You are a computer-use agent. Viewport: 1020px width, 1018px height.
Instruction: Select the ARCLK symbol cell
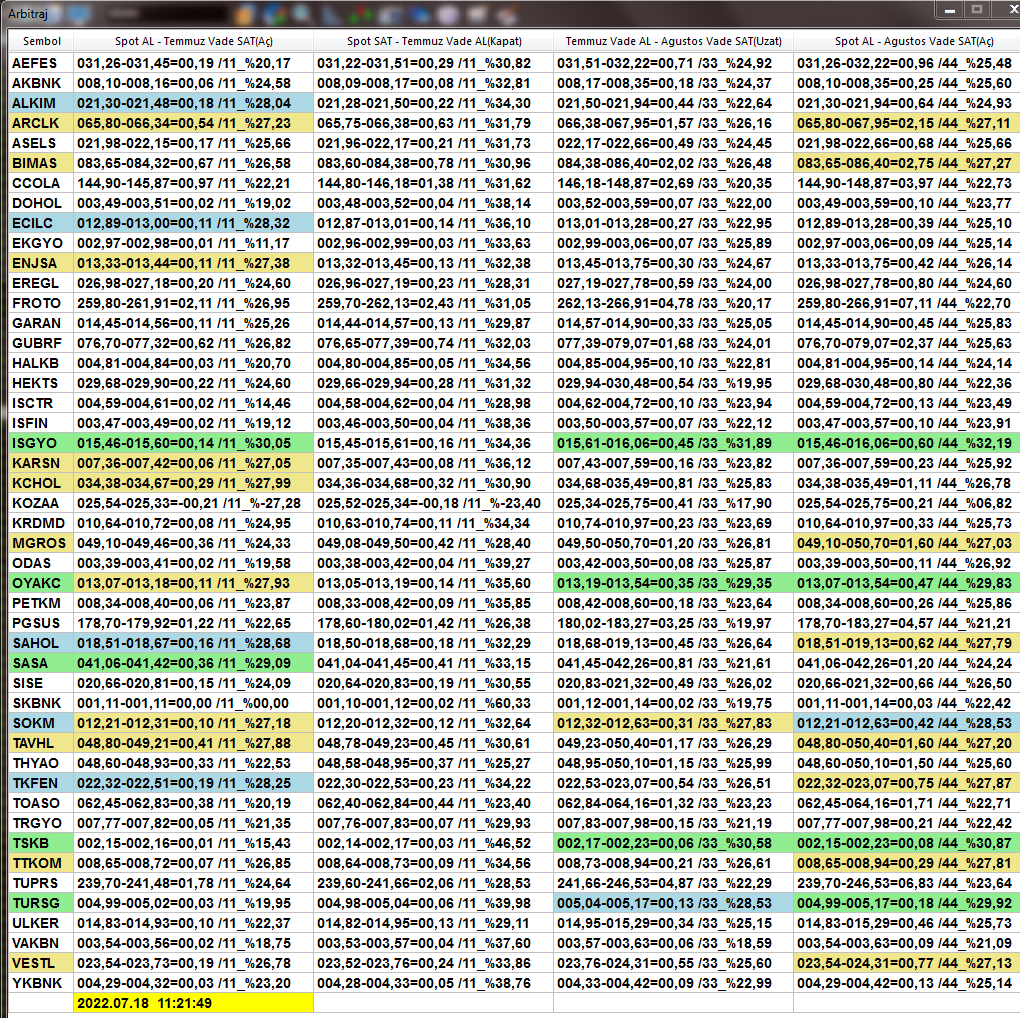pyautogui.click(x=41, y=123)
